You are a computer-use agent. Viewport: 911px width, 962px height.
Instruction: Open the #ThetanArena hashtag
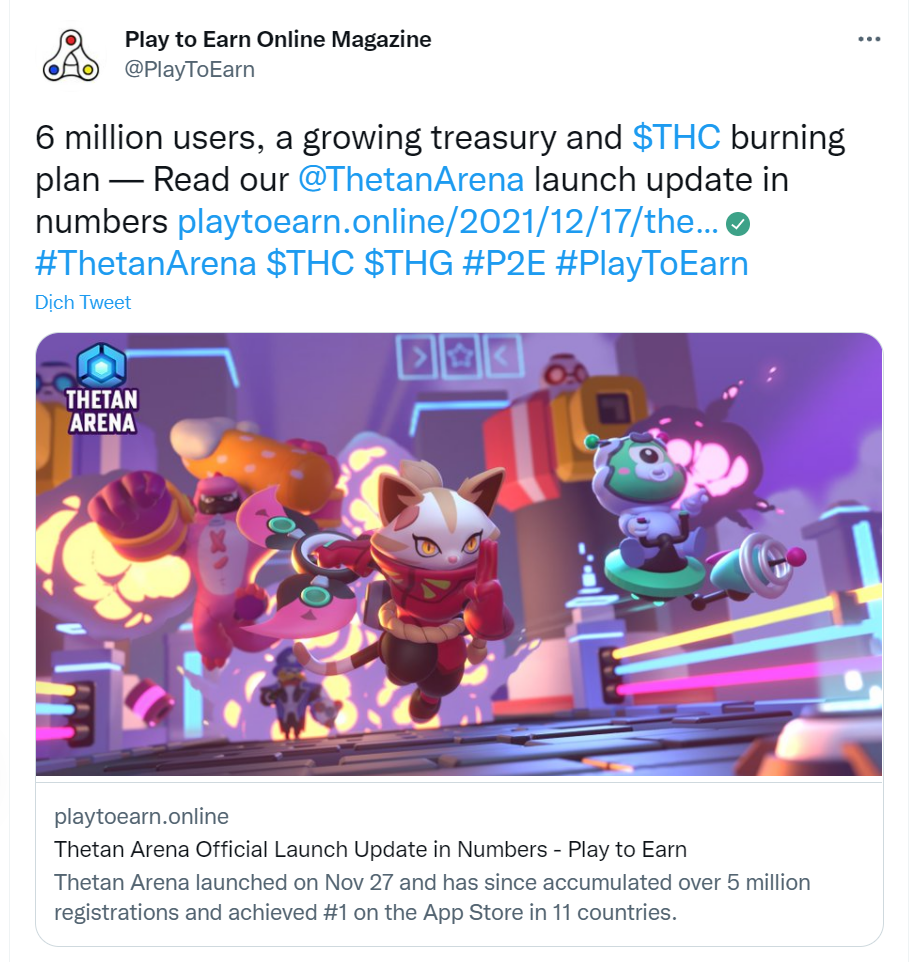click(145, 264)
